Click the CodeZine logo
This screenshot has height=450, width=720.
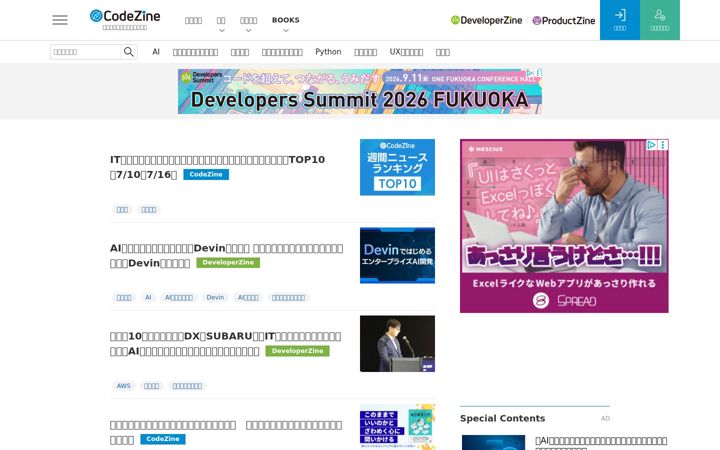[125, 17]
